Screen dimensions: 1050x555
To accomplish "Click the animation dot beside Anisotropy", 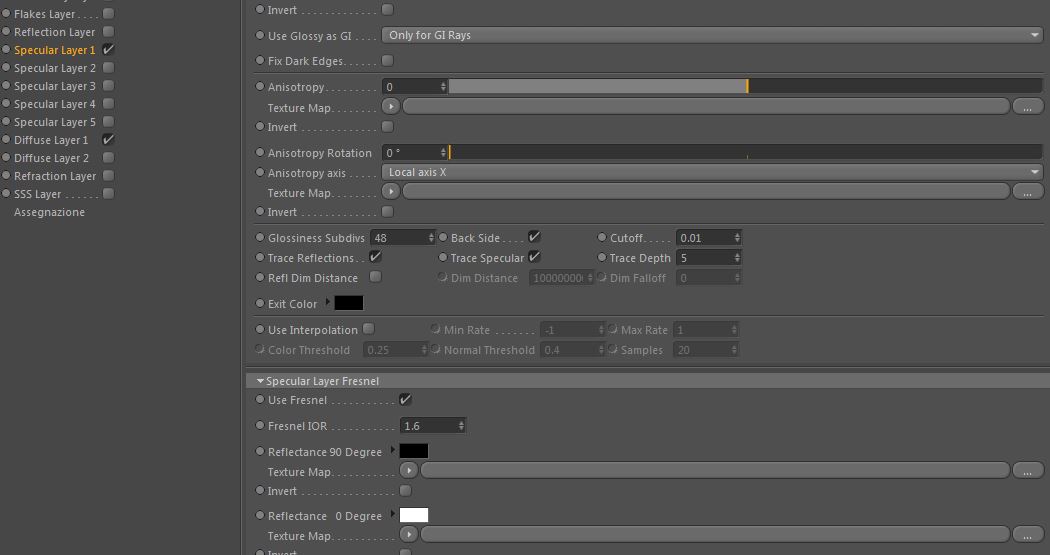I will [260, 86].
